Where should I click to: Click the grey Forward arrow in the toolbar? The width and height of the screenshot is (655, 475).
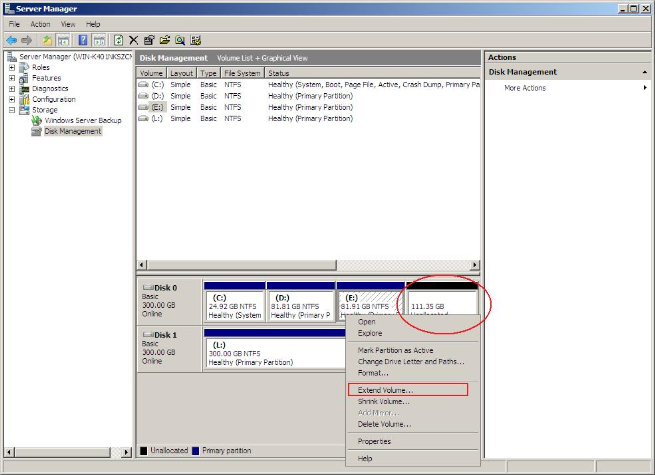[27, 40]
